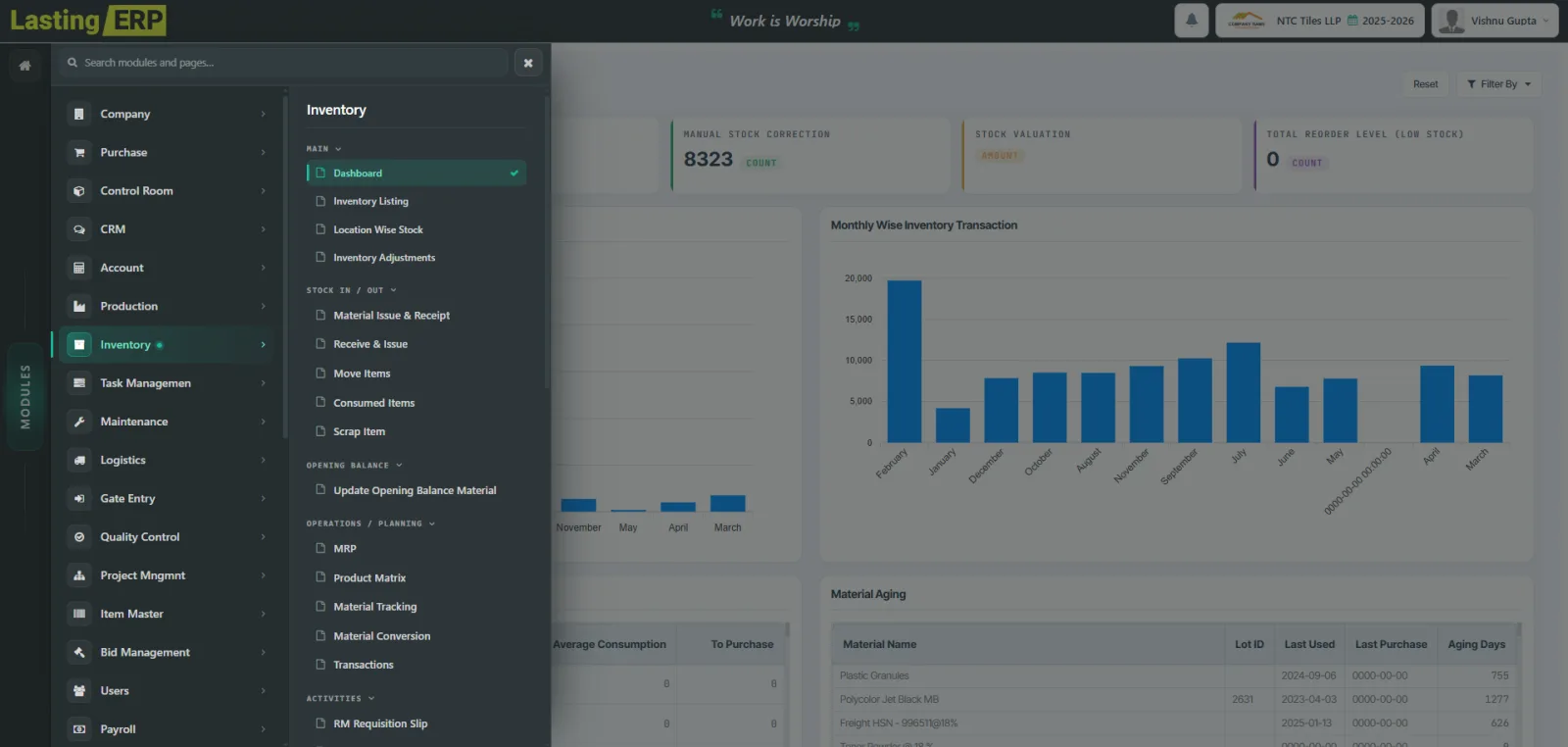Click the Production factory icon
The height and width of the screenshot is (747, 1568).
point(79,306)
